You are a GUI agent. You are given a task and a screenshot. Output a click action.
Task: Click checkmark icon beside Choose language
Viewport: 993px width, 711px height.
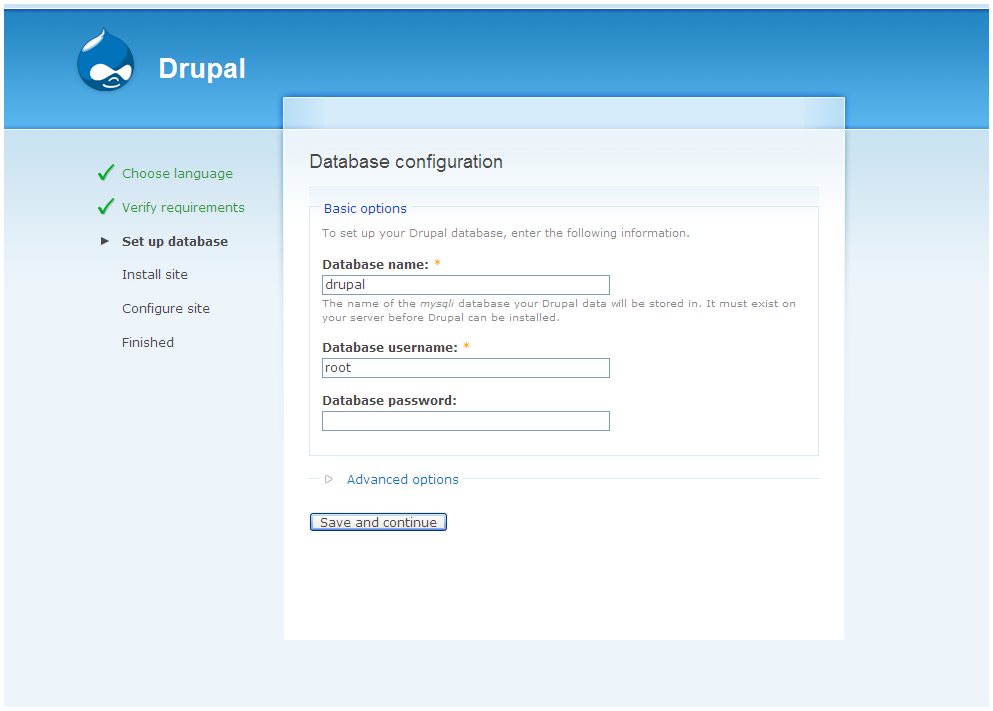tap(106, 172)
